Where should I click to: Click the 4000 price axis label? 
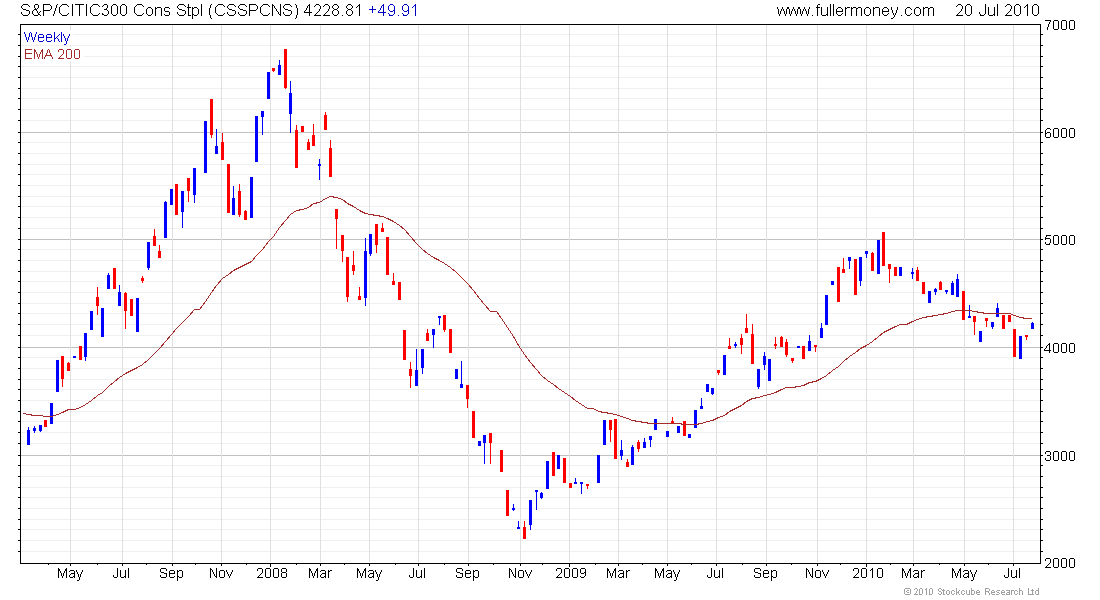[x=1059, y=348]
